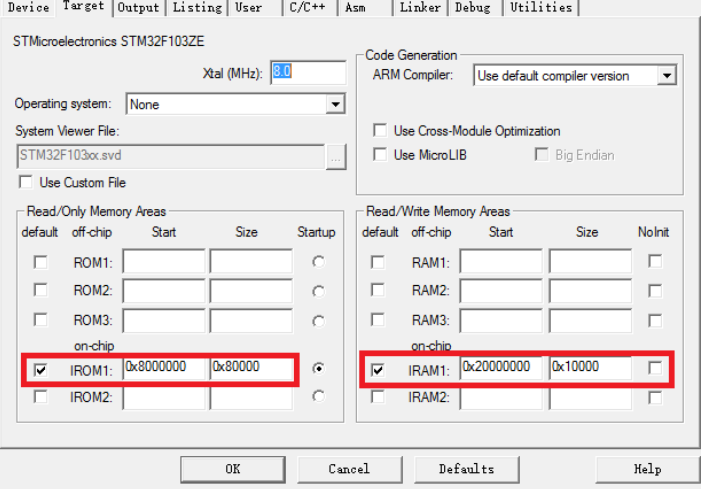This screenshot has height=489, width=701.
Task: Confirm settings with the OK button
Action: click(233, 469)
